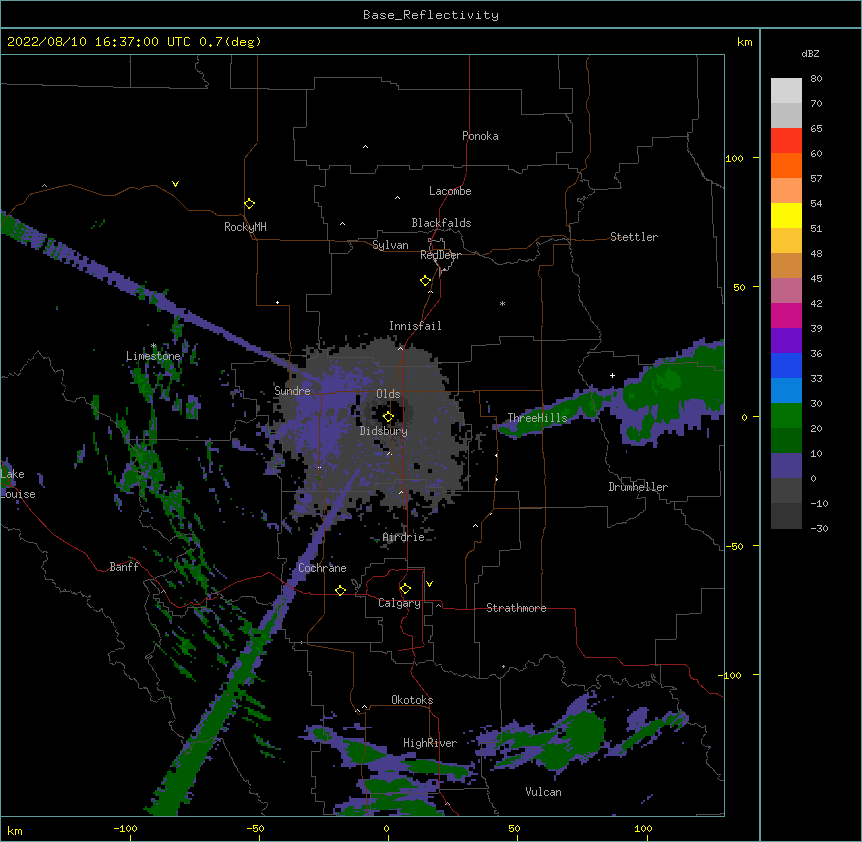The width and height of the screenshot is (862, 842).
Task: Select the -50 tick on the right axis
Action: [734, 546]
